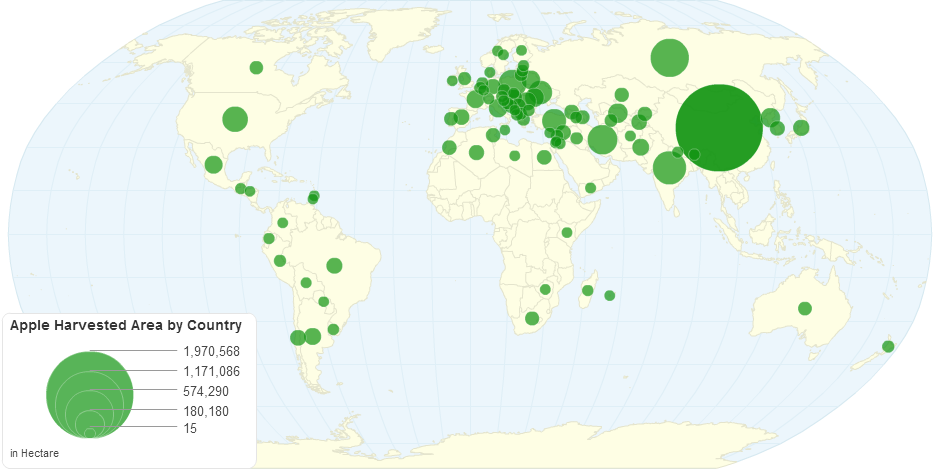
Task: Click the South Africa bubble
Action: tap(532, 318)
